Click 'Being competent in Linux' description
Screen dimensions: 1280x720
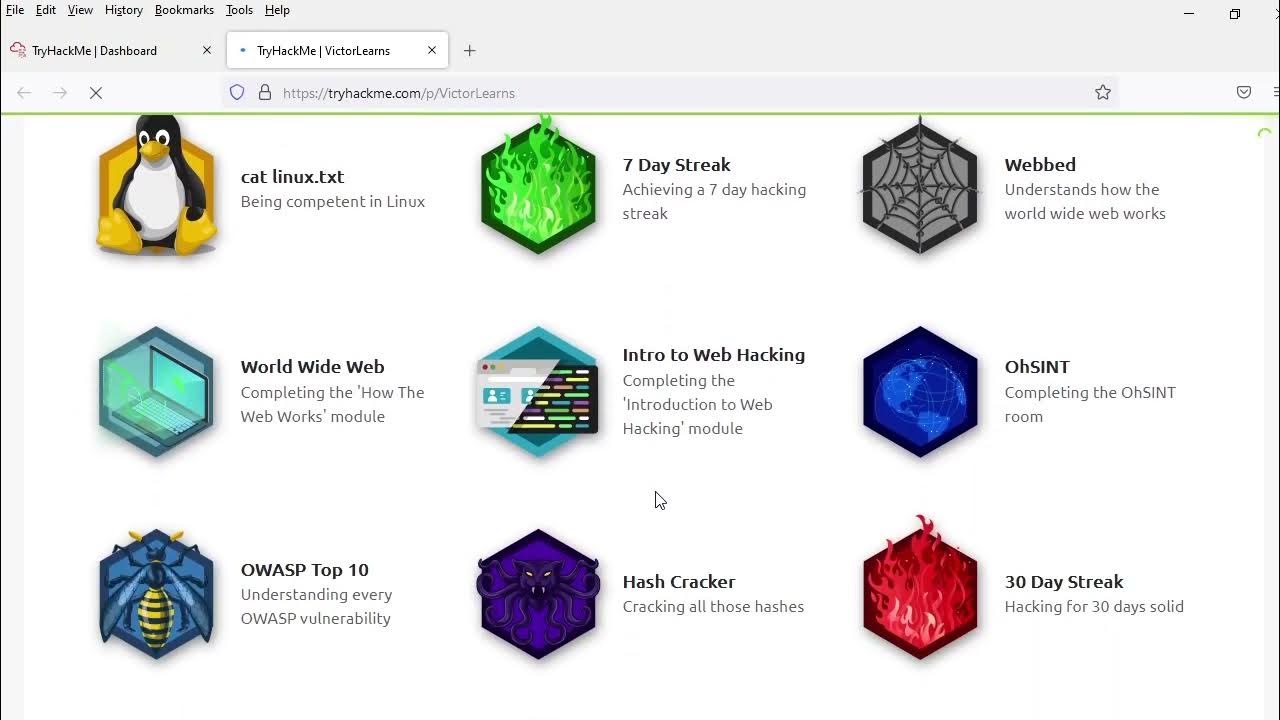332,202
